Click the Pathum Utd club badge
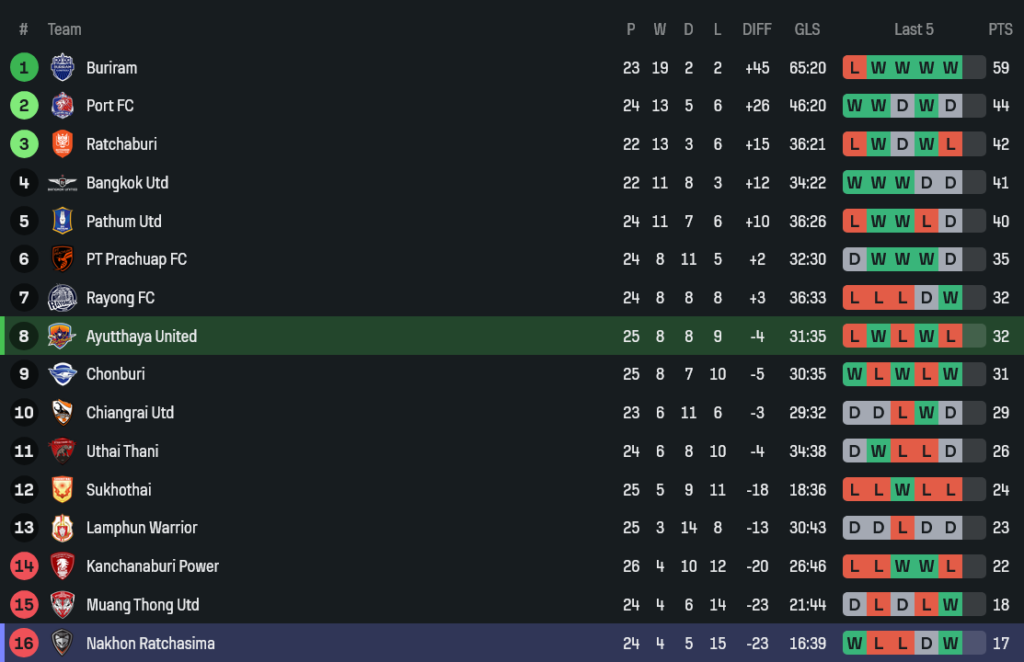The image size is (1024, 662). click(62, 221)
